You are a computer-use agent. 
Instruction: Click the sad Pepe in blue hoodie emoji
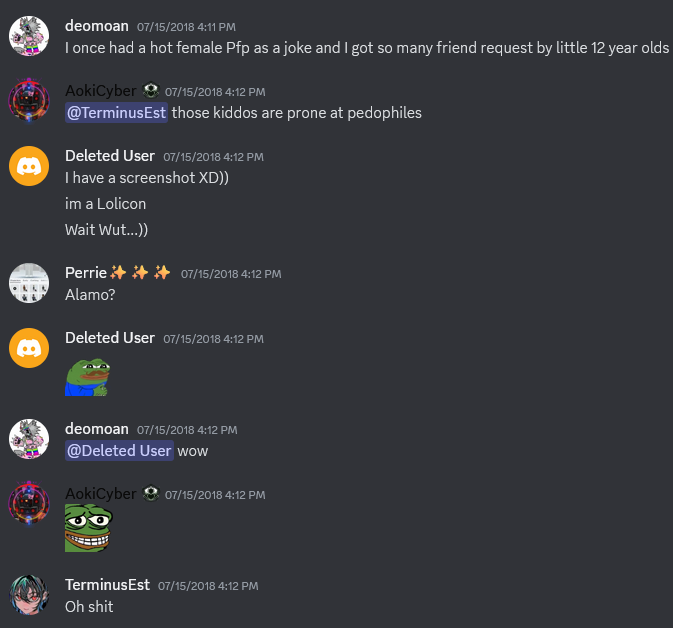click(88, 377)
